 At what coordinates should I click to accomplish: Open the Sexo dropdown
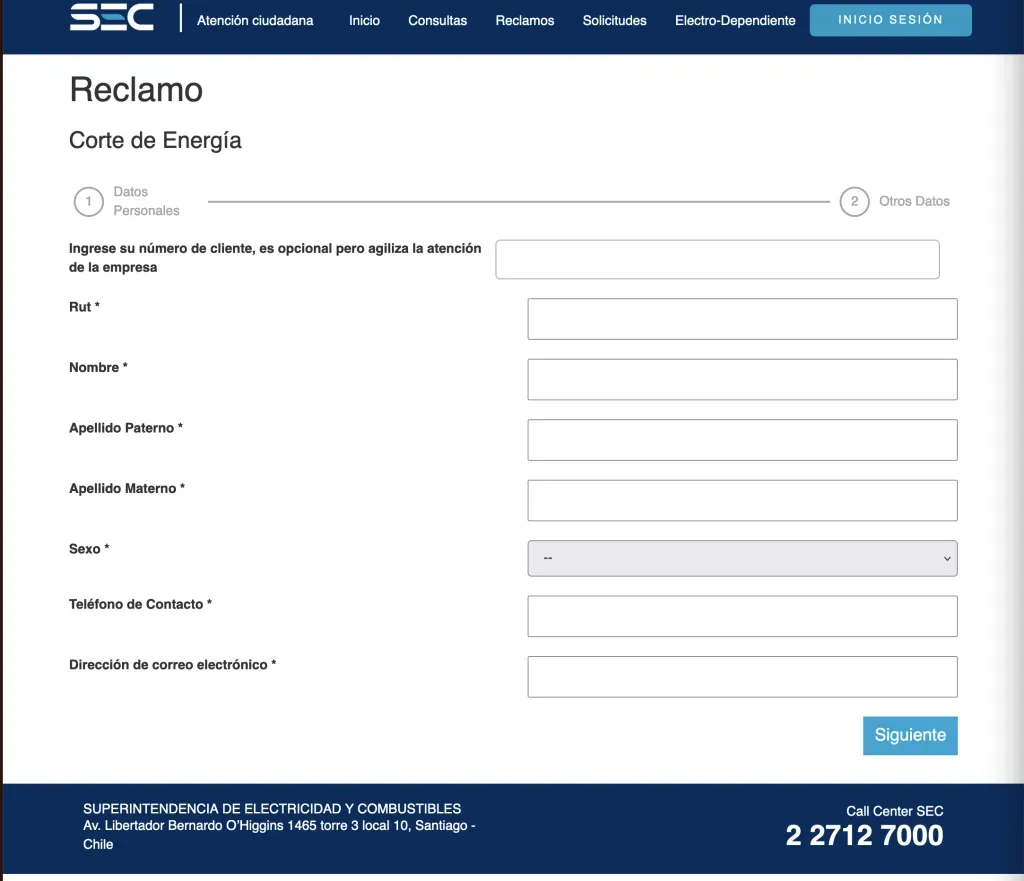coord(742,558)
